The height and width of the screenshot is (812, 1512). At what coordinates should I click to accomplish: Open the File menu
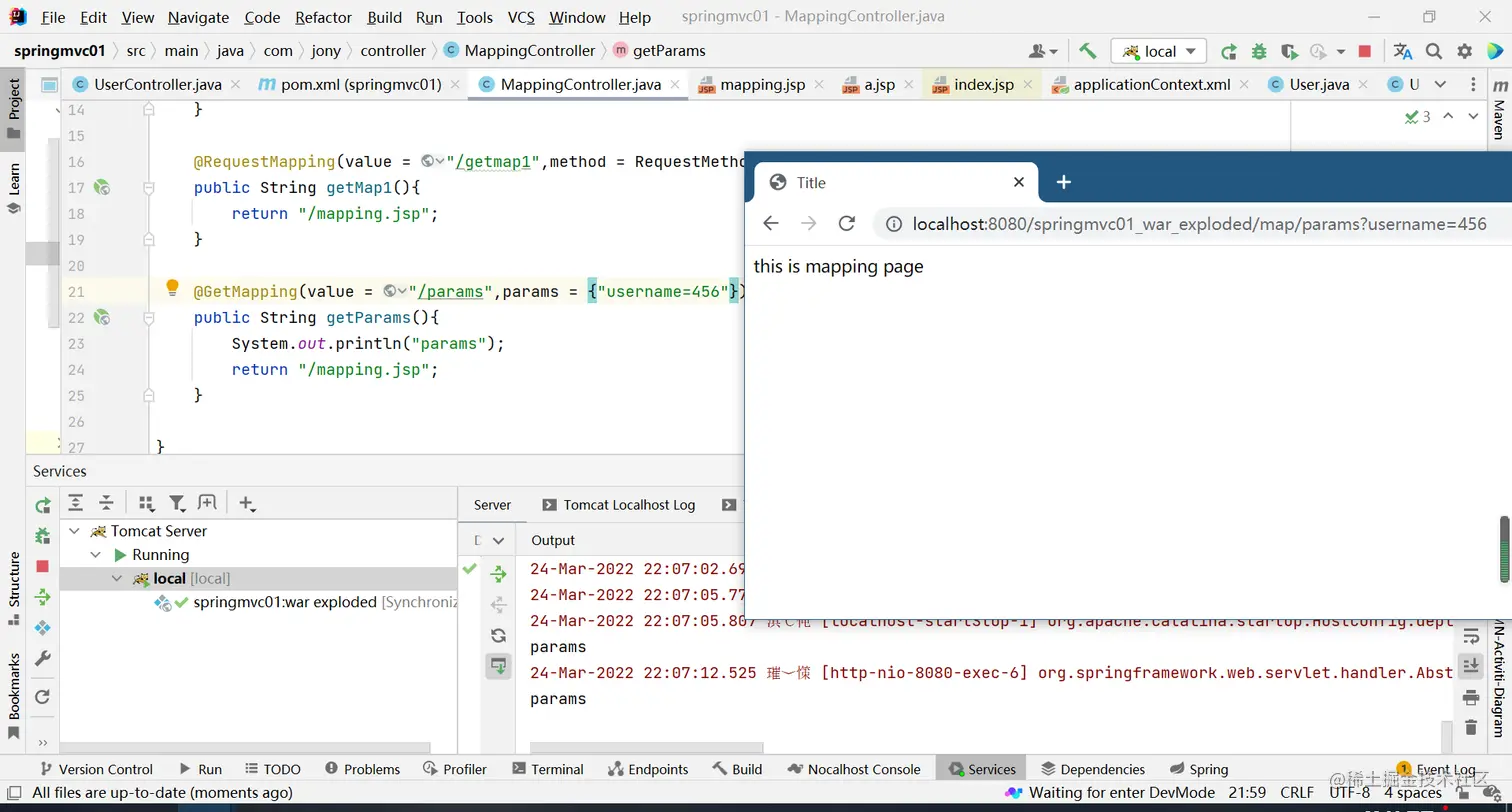[x=53, y=17]
